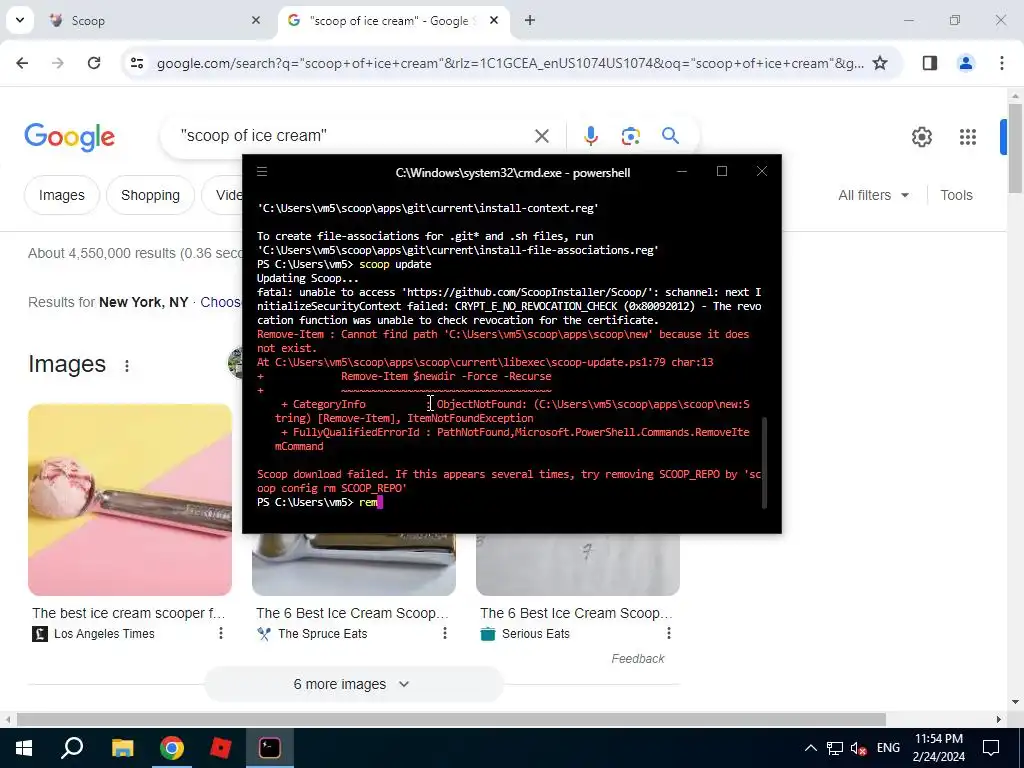The height and width of the screenshot is (768, 1024).
Task: Open the Windows Start menu
Action: tap(24, 748)
